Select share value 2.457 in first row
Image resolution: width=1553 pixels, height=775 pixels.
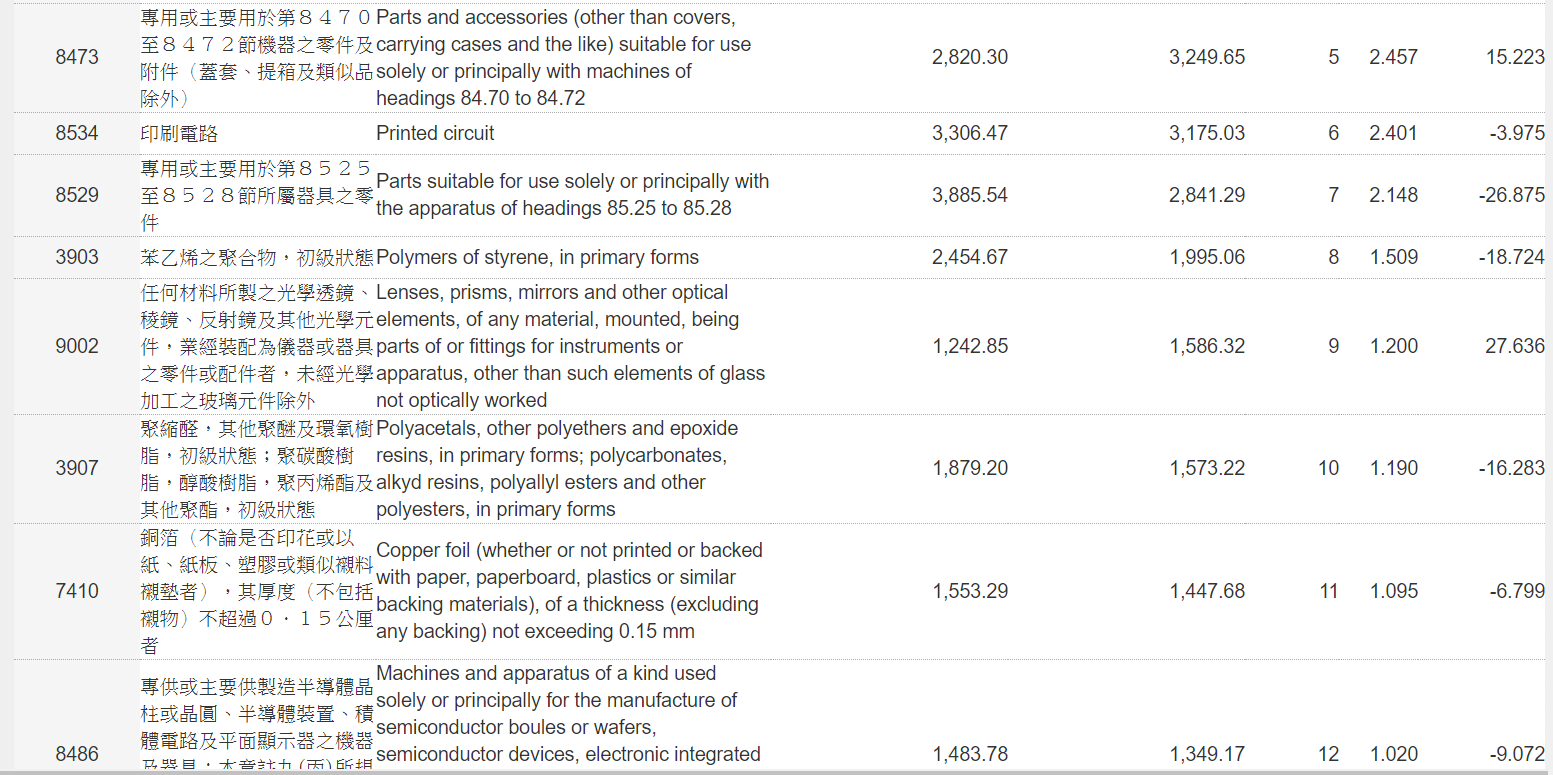[1393, 57]
